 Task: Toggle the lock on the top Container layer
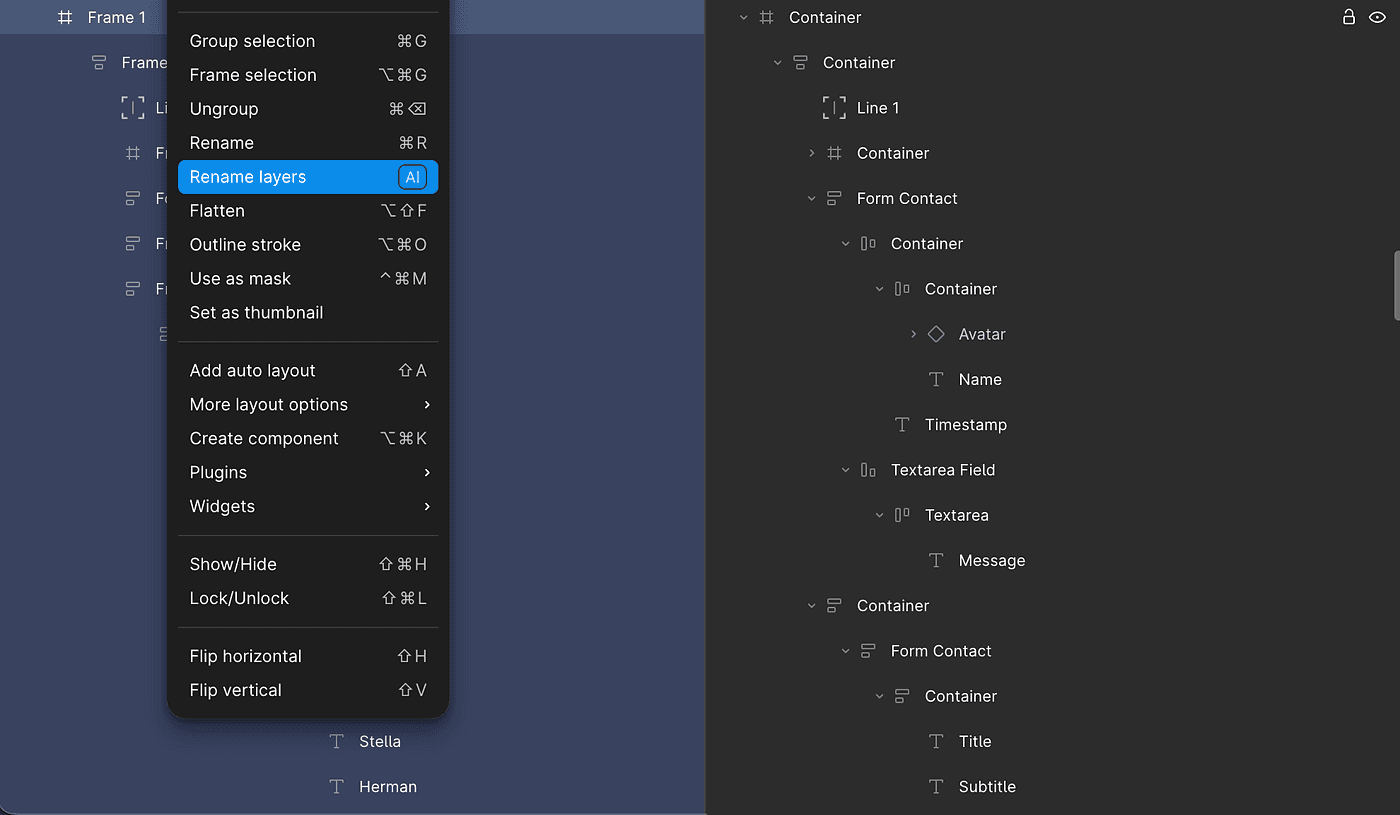[x=1349, y=17]
